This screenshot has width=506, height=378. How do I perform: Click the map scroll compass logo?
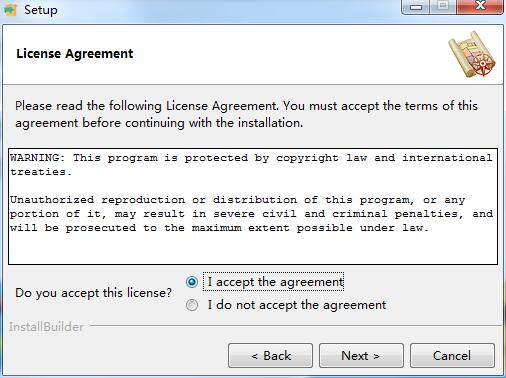(x=472, y=54)
